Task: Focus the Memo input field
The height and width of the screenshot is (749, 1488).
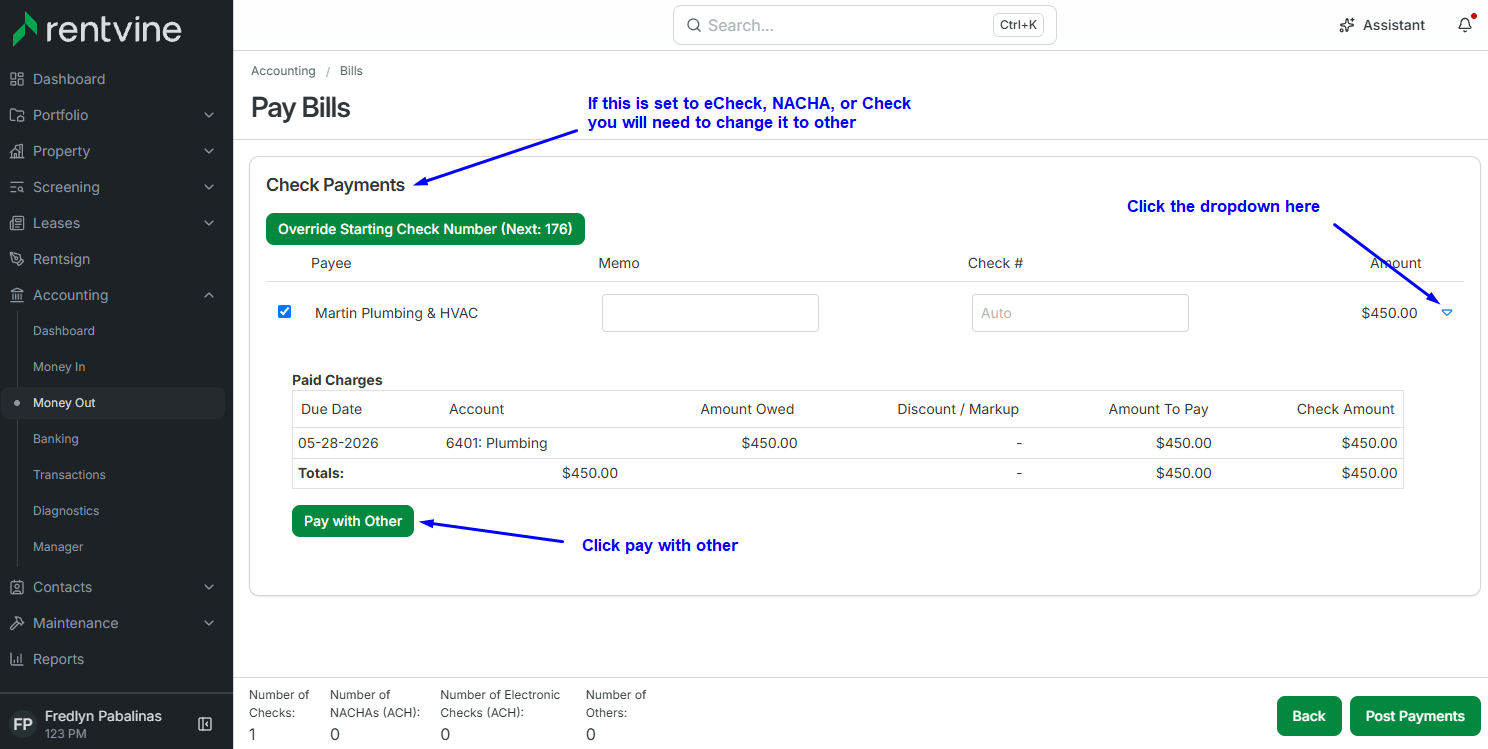Action: click(710, 313)
